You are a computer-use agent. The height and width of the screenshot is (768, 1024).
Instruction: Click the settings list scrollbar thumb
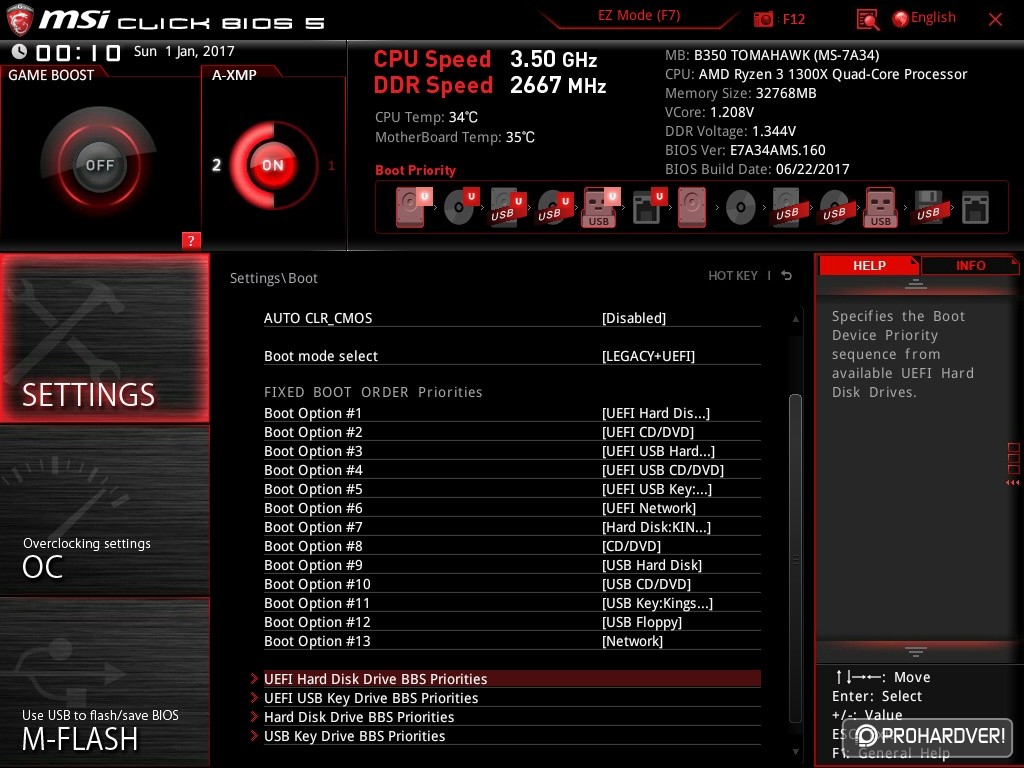coord(795,558)
